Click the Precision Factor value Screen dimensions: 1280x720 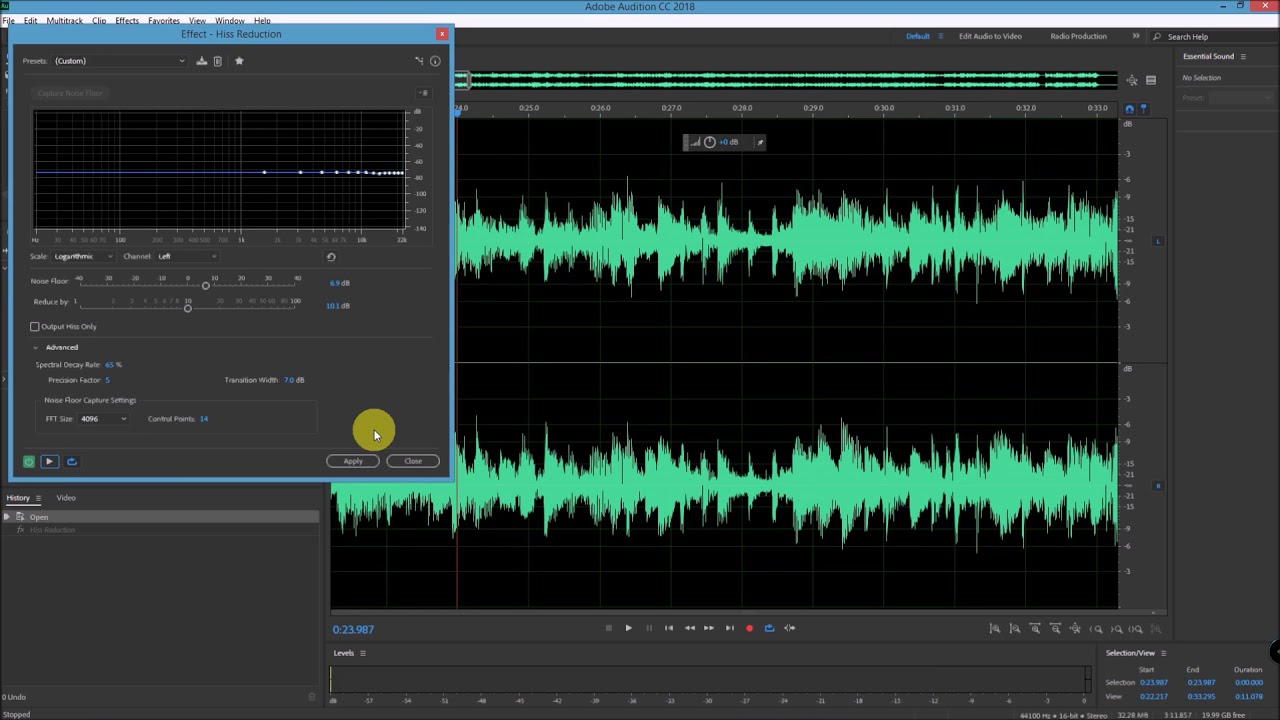107,380
